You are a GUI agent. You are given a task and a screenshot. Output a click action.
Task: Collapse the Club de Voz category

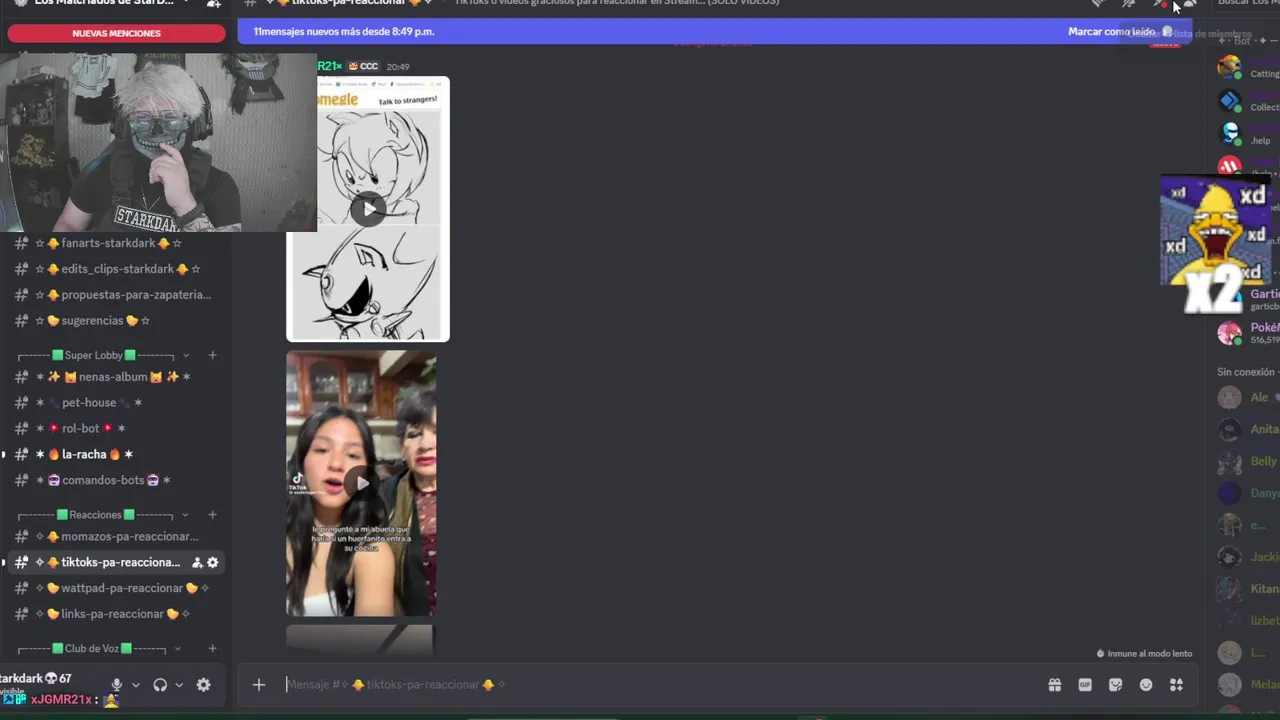(99, 649)
